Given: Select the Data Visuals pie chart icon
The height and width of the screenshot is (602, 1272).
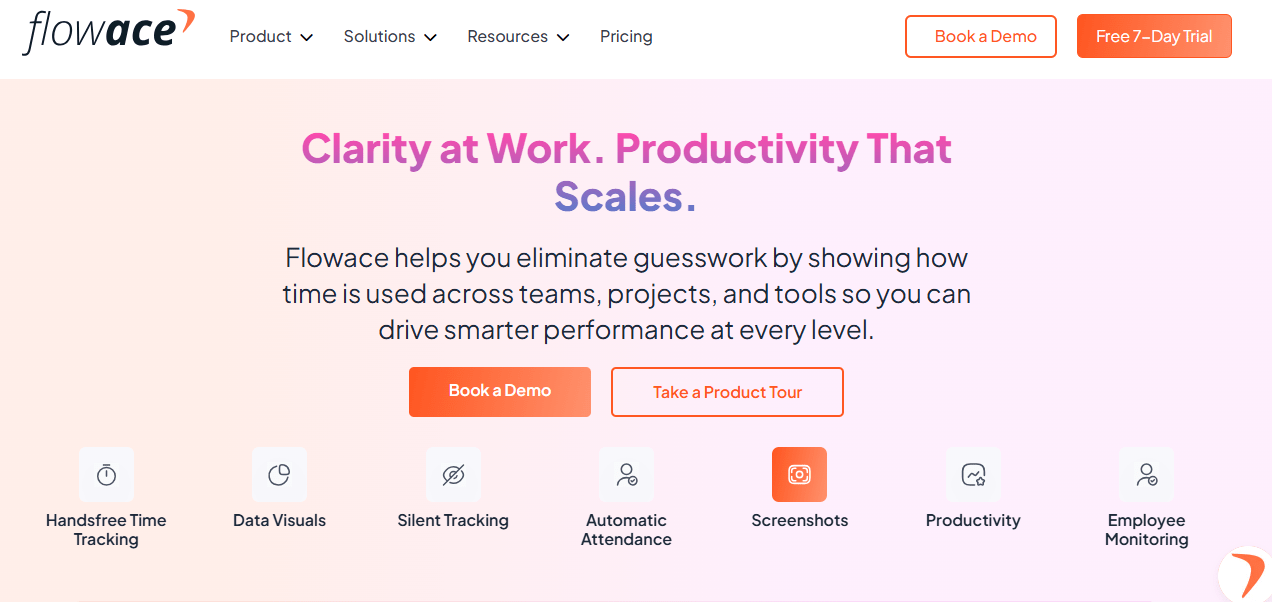Looking at the screenshot, I should pos(279,474).
